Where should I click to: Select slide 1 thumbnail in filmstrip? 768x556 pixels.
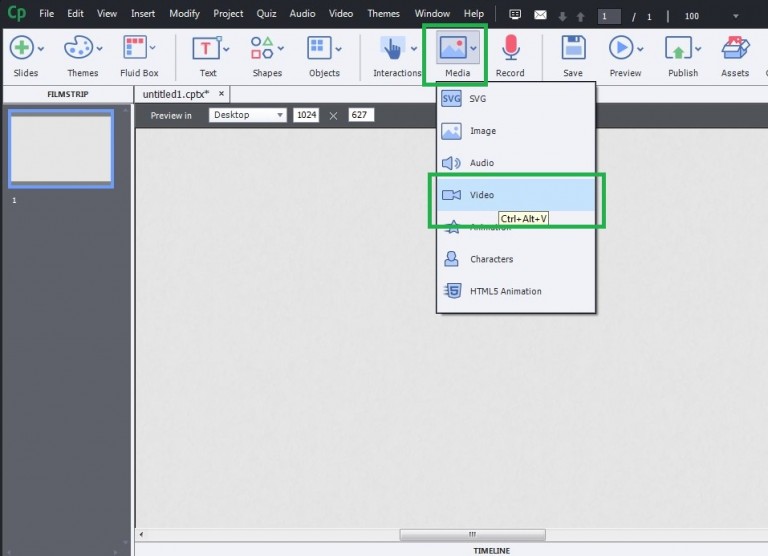tap(61, 149)
